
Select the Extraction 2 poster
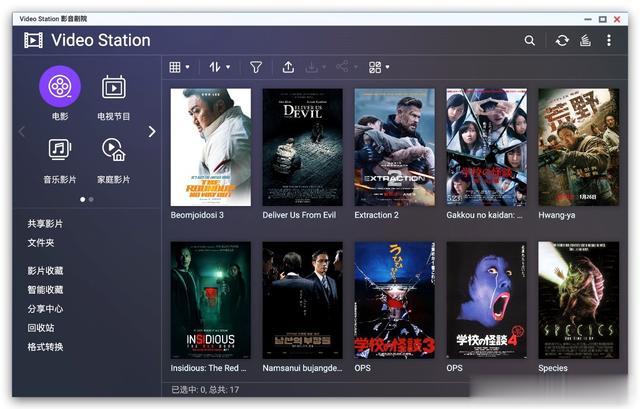coord(395,147)
